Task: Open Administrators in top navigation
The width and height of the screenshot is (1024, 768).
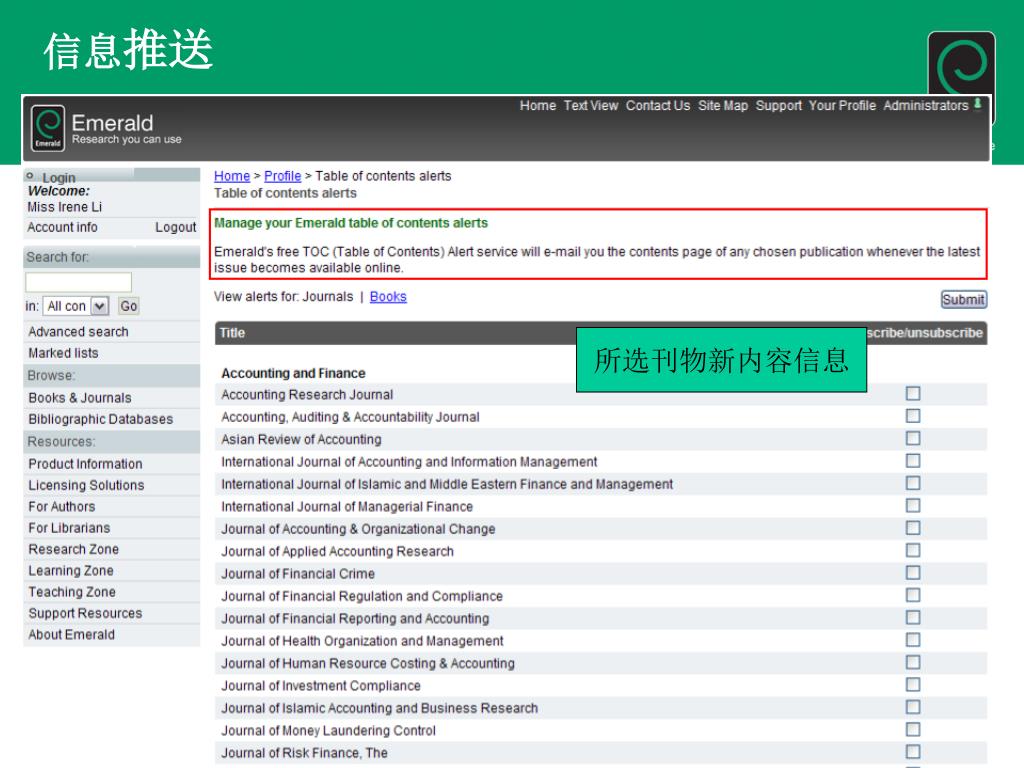Action: click(x=925, y=106)
